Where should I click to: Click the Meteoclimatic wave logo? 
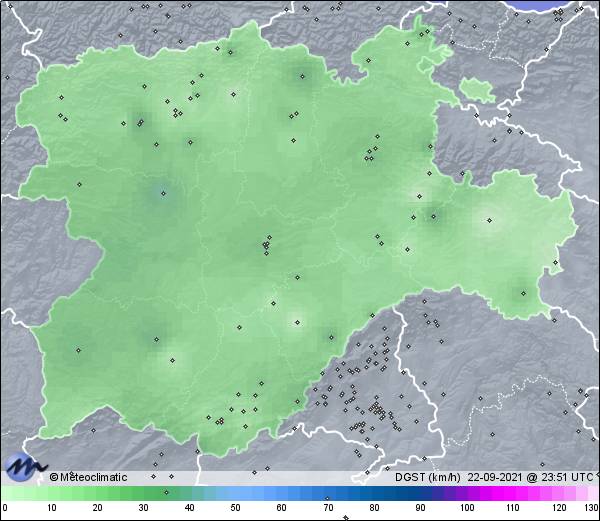pyautogui.click(x=25, y=466)
